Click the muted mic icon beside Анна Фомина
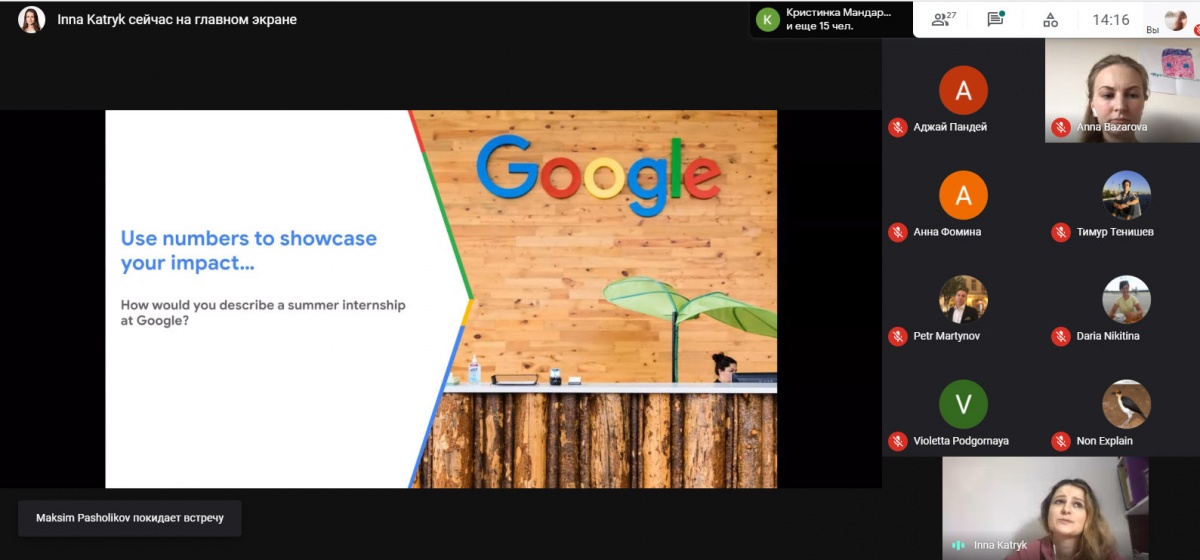1200x560 pixels. coord(898,232)
